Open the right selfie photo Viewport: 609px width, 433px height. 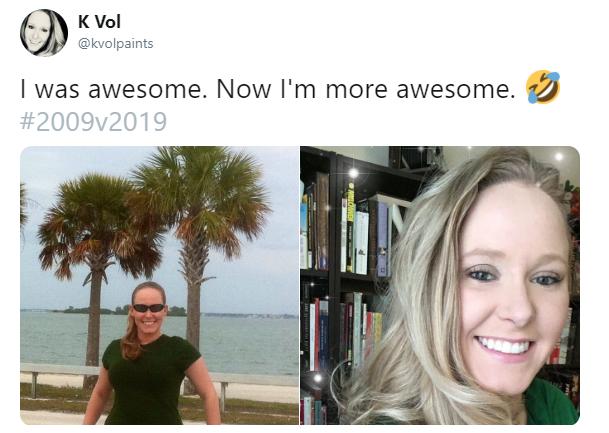pyautogui.click(x=440, y=285)
